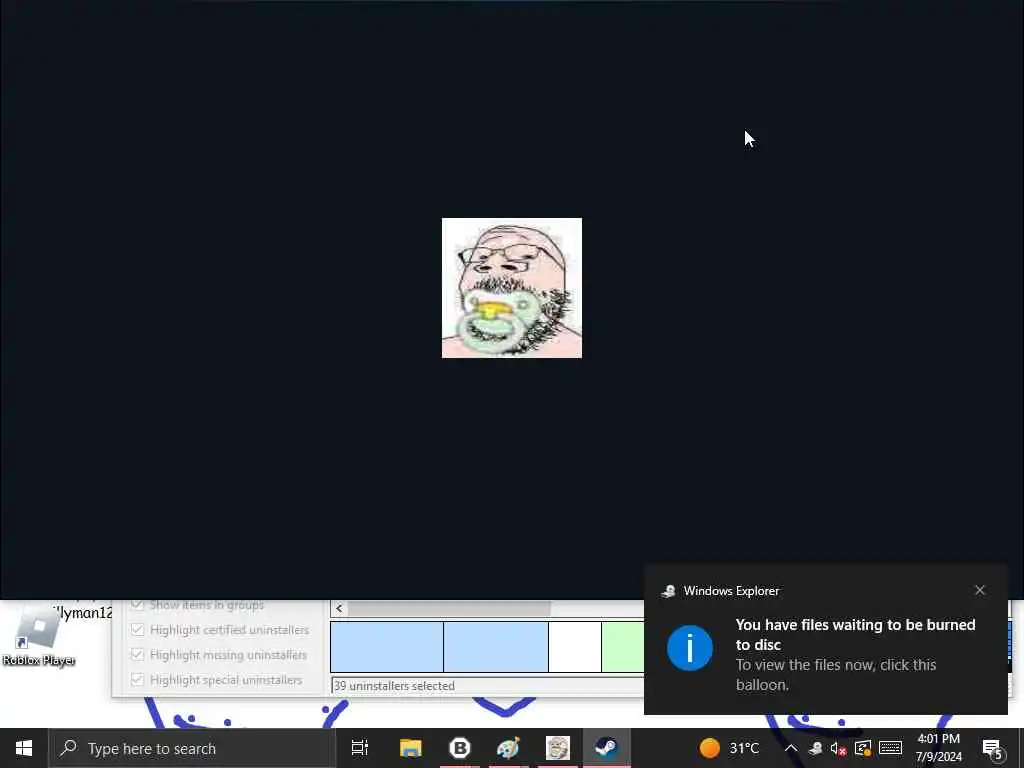
Task: Toggle Highlight certified uninstallers checkbox
Action: click(x=137, y=630)
